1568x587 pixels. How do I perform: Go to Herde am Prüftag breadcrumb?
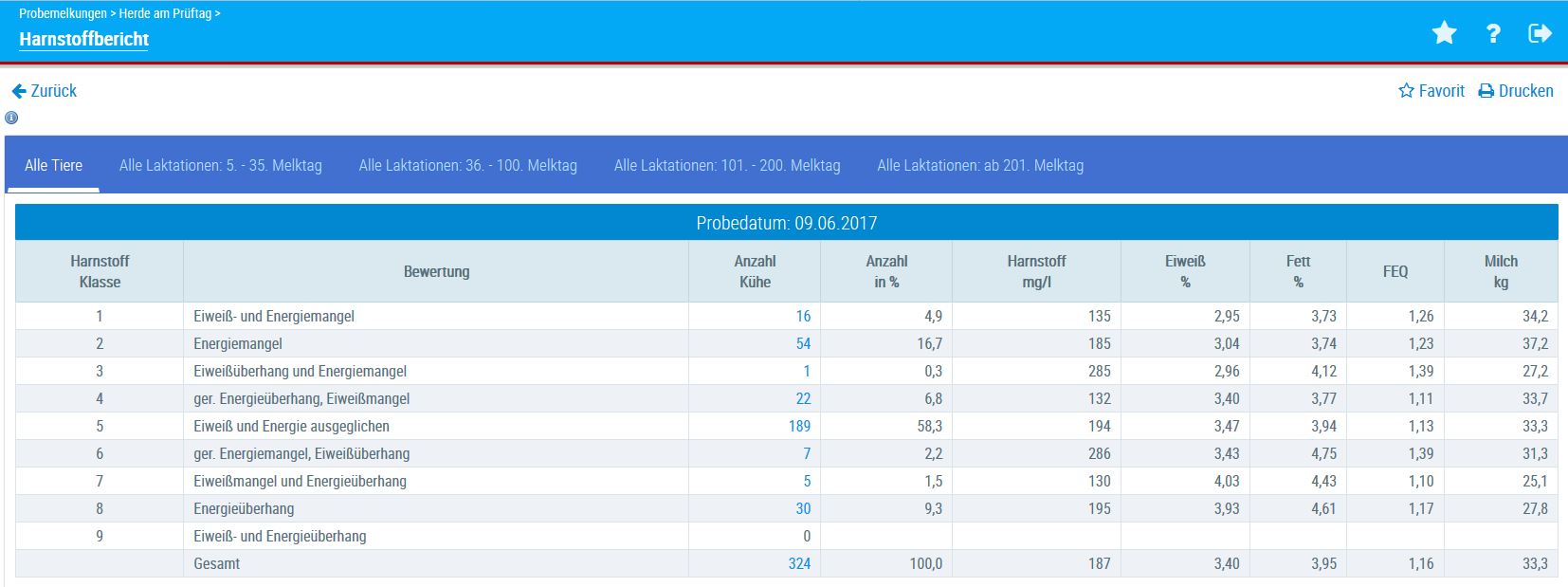point(165,13)
